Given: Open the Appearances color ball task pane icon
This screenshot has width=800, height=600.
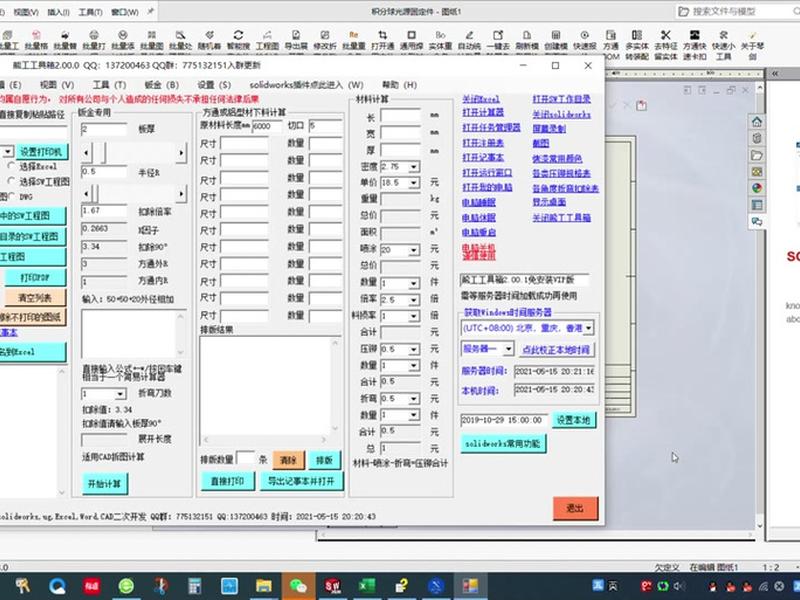Looking at the screenshot, I should click(757, 188).
